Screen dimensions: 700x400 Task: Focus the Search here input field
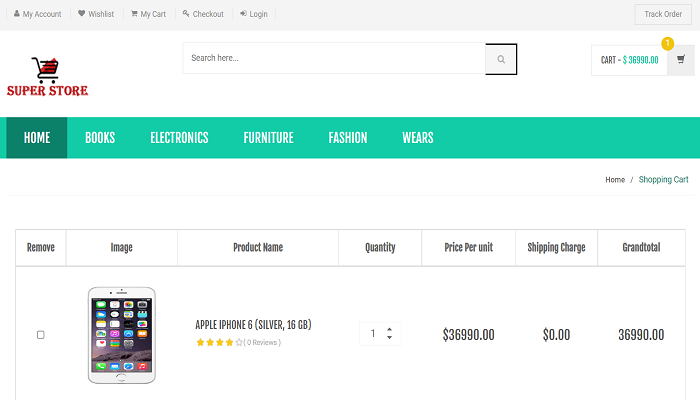(334, 59)
